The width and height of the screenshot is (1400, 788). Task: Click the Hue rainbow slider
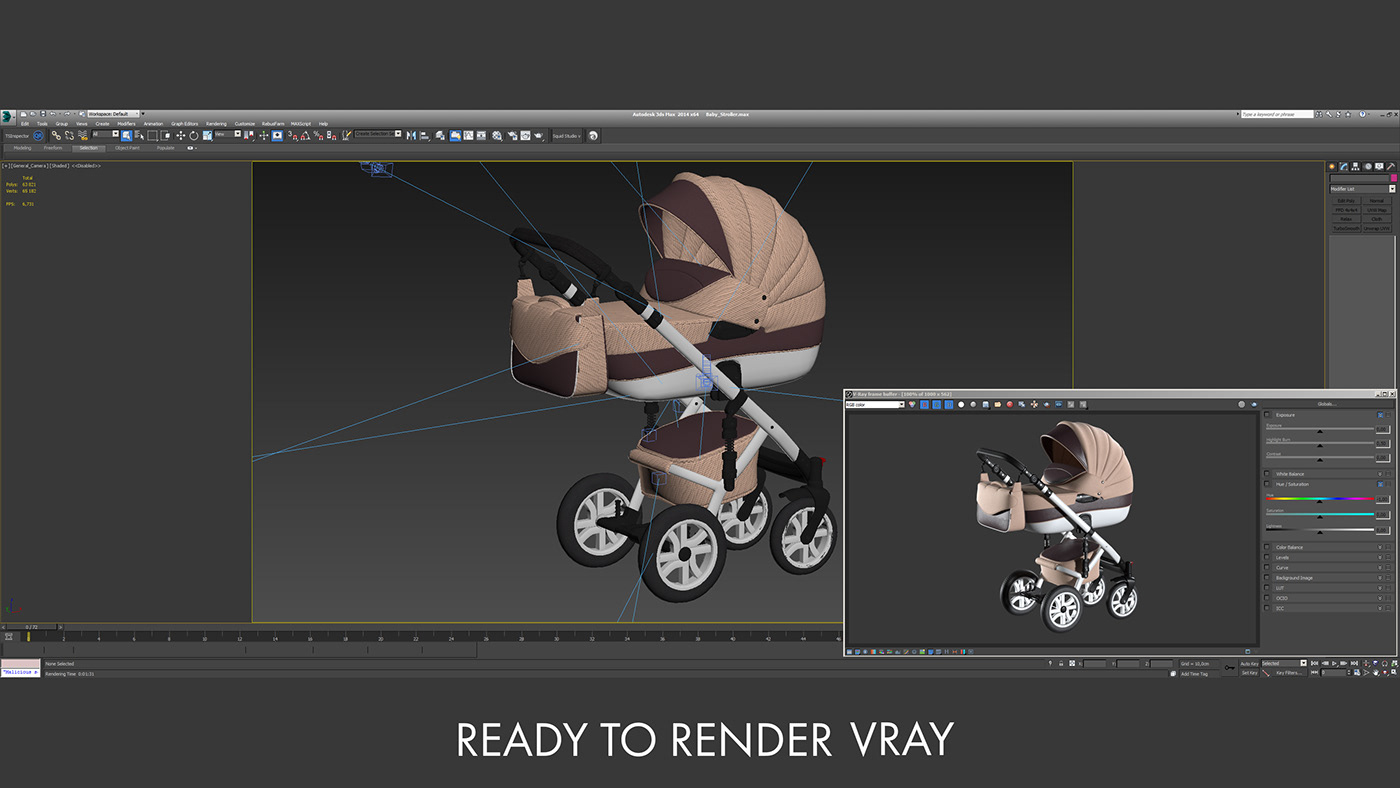(x=1319, y=498)
